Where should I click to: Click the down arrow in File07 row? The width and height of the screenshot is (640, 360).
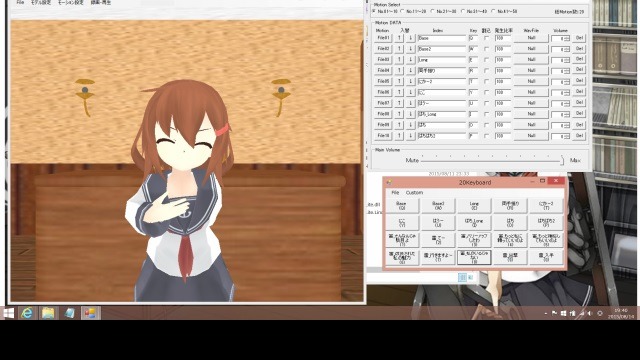click(410, 103)
